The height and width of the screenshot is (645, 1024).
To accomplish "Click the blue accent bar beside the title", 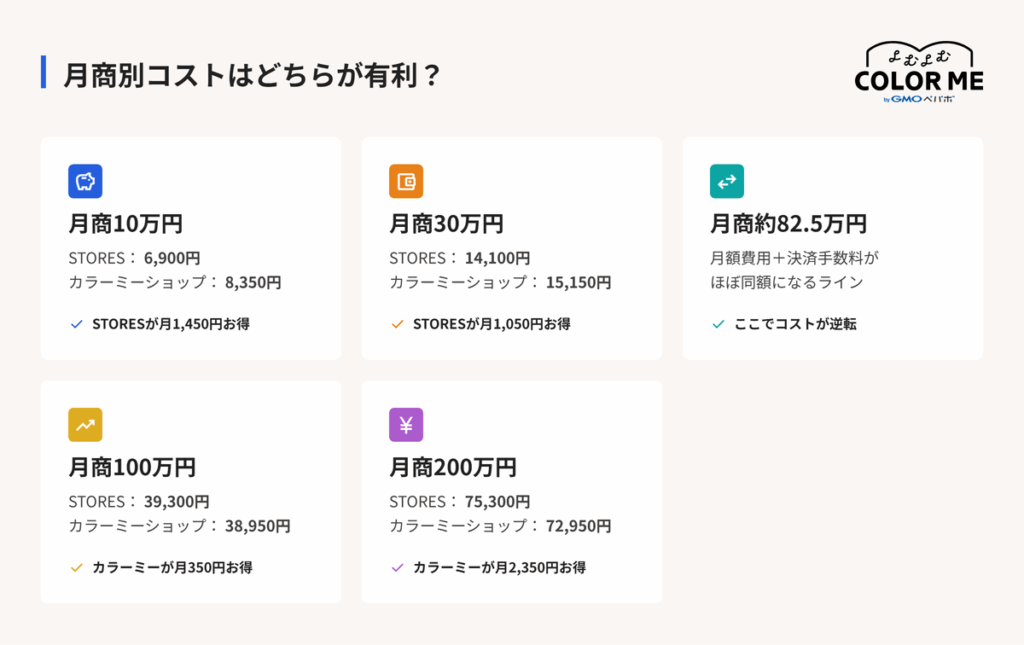I will 43,72.
